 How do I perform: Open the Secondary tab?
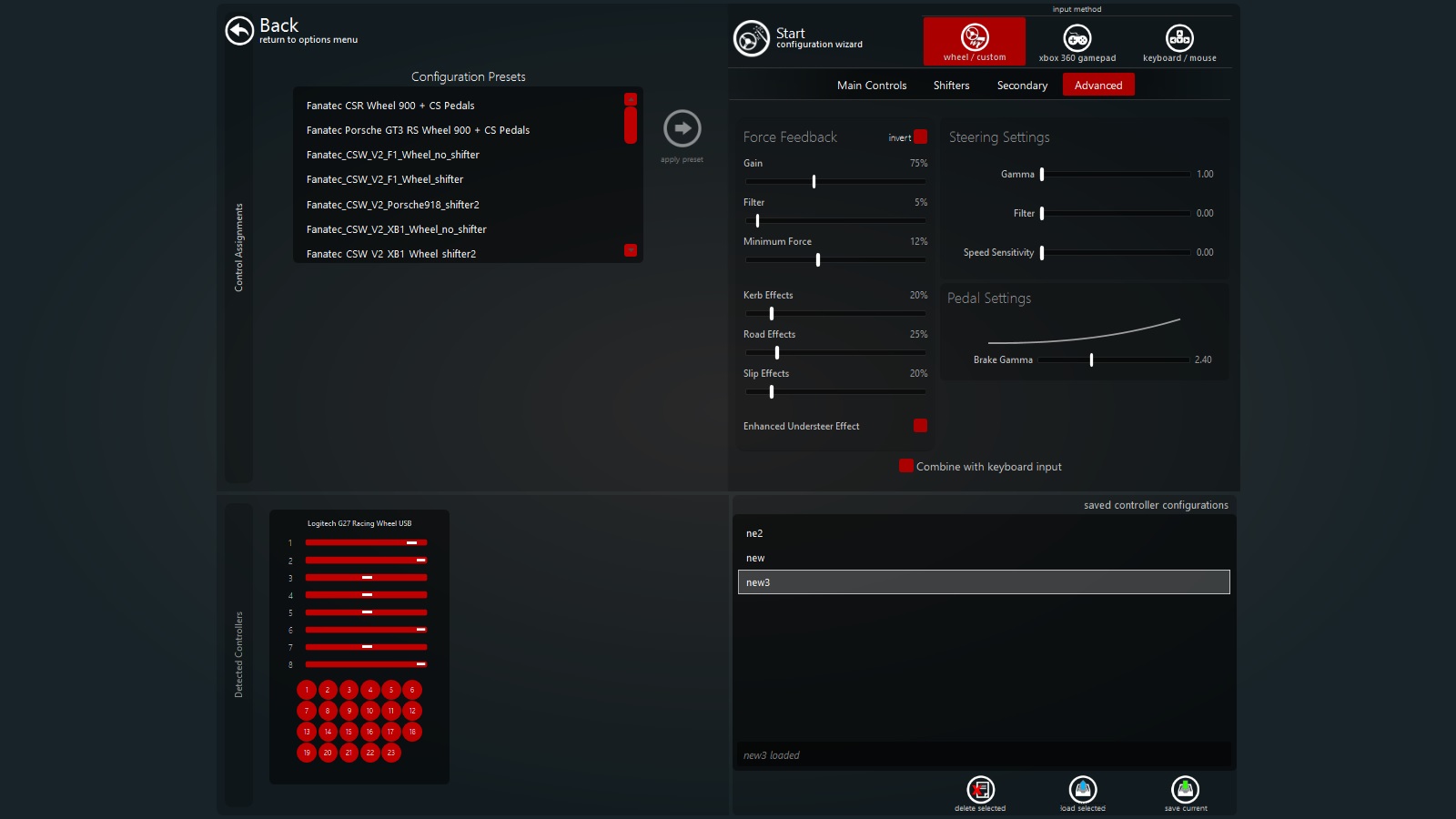[x=1022, y=86]
